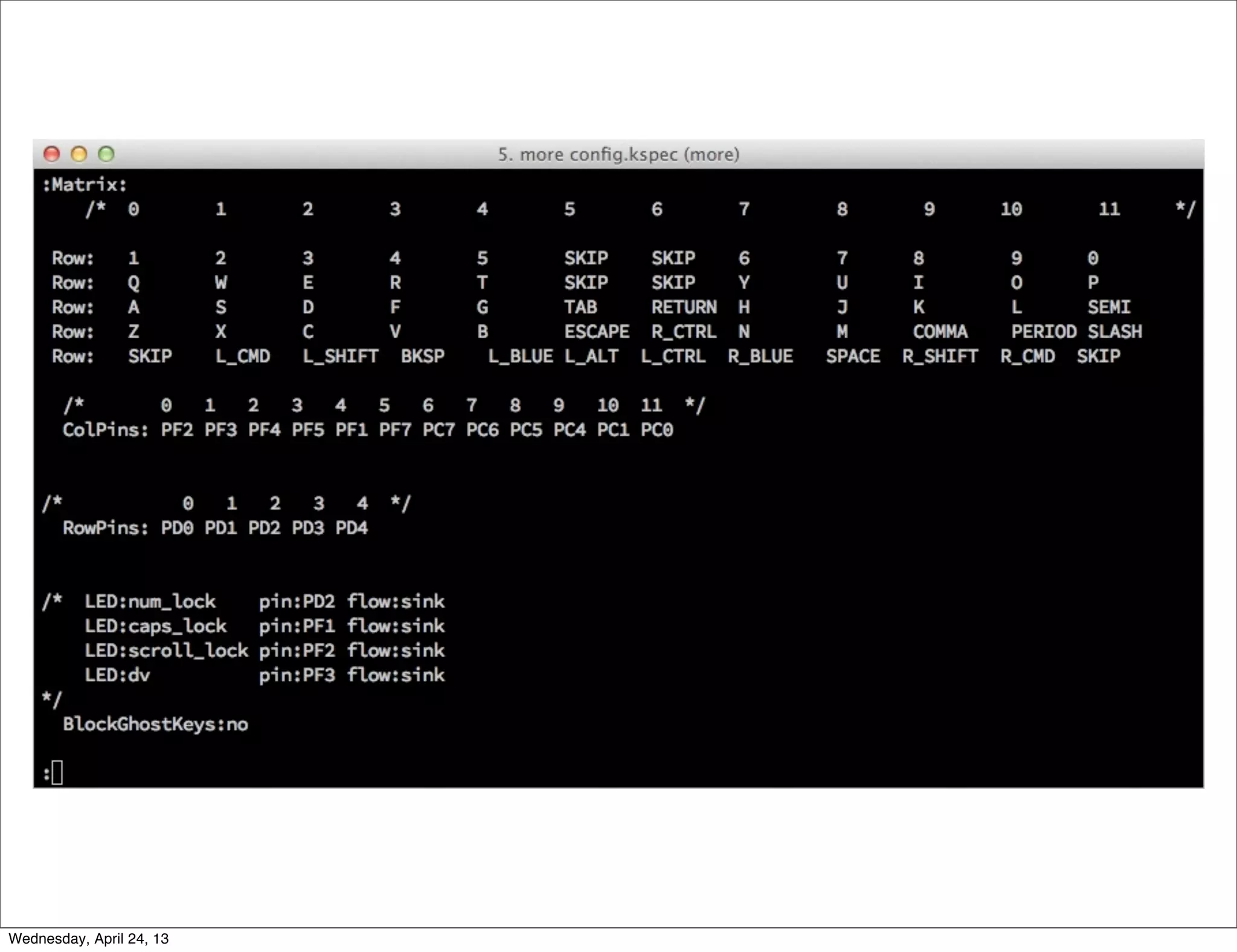Click the 'ESCAPE' key entry
The height and width of the screenshot is (952, 1237).
coord(597,332)
